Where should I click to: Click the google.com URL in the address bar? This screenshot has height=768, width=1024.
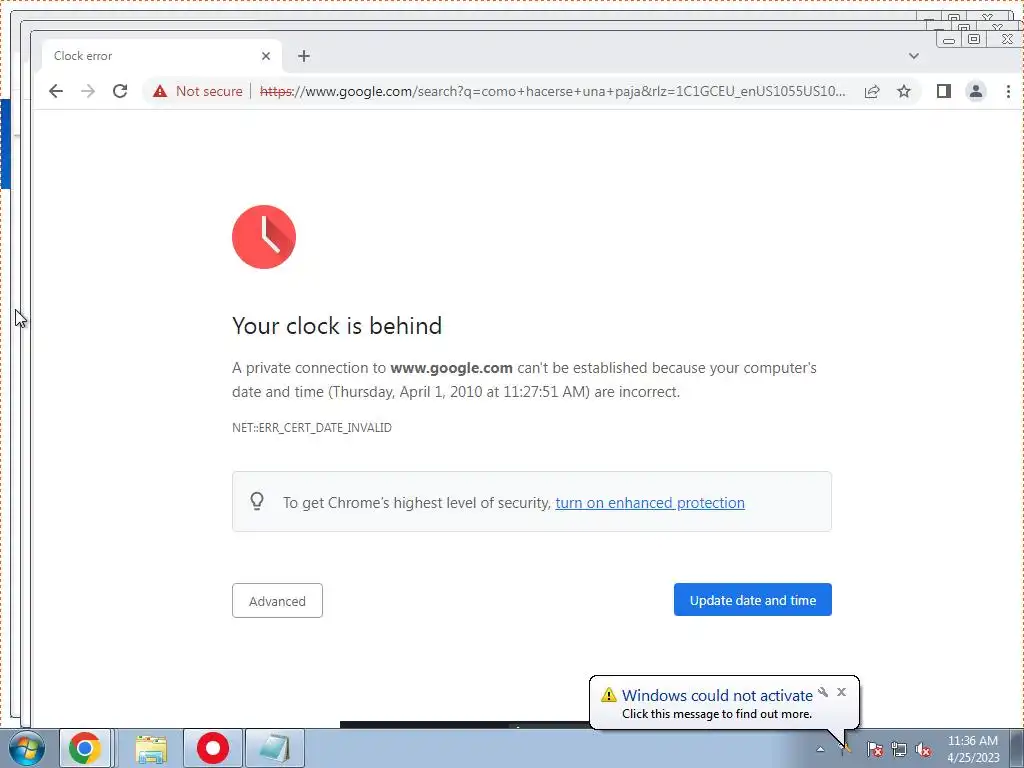552,91
